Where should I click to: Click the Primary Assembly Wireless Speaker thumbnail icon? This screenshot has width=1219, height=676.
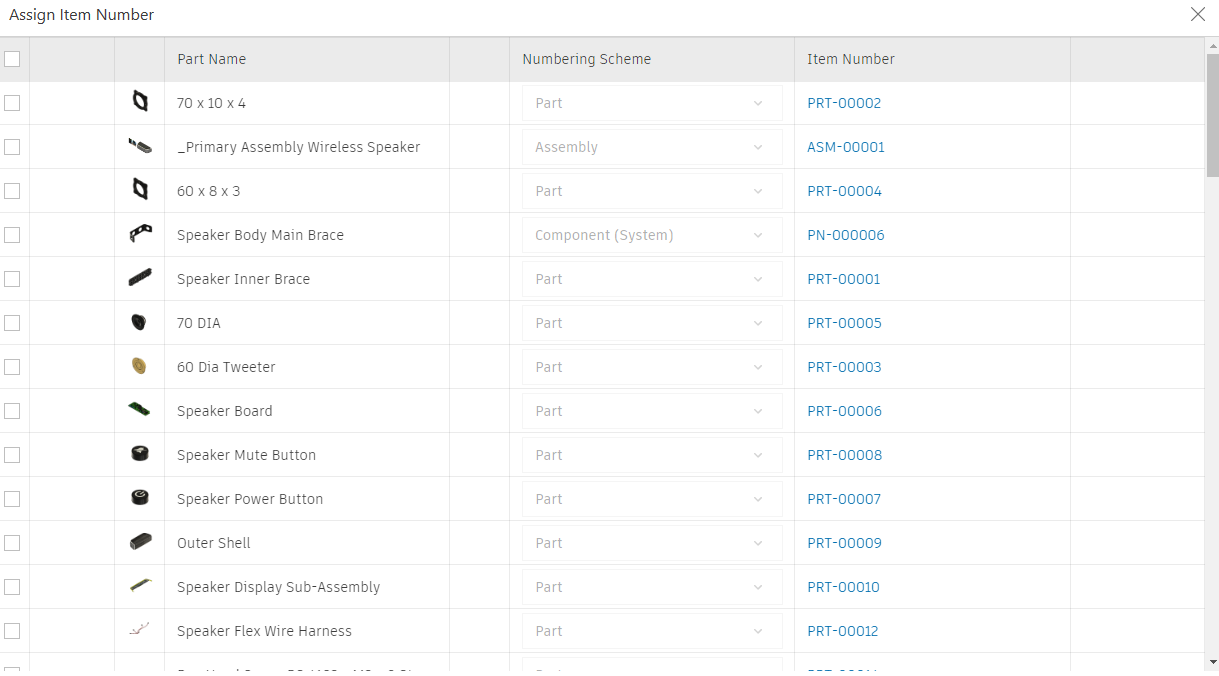[140, 147]
